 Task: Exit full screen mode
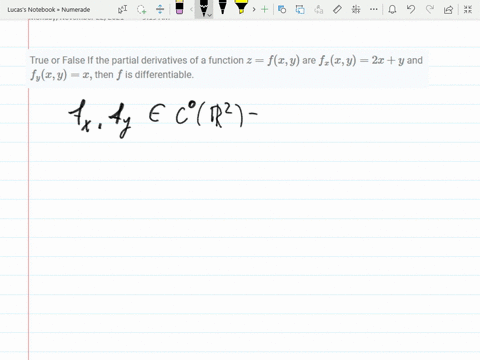468,9
